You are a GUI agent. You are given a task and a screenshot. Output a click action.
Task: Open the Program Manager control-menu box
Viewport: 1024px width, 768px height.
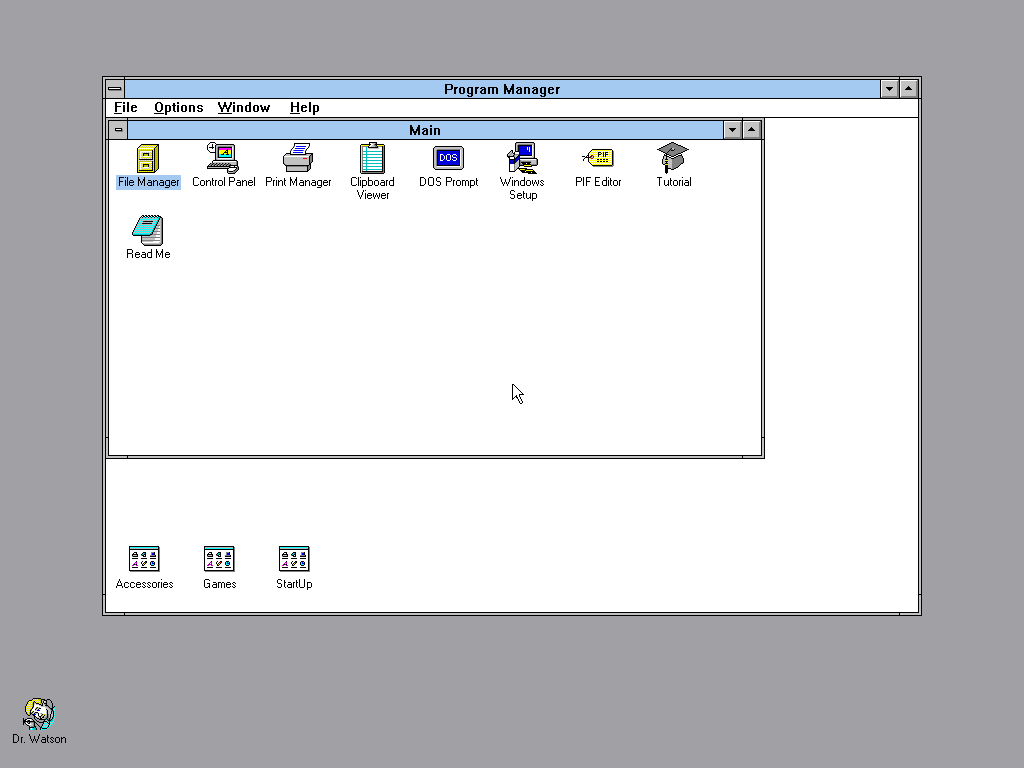pyautogui.click(x=115, y=89)
